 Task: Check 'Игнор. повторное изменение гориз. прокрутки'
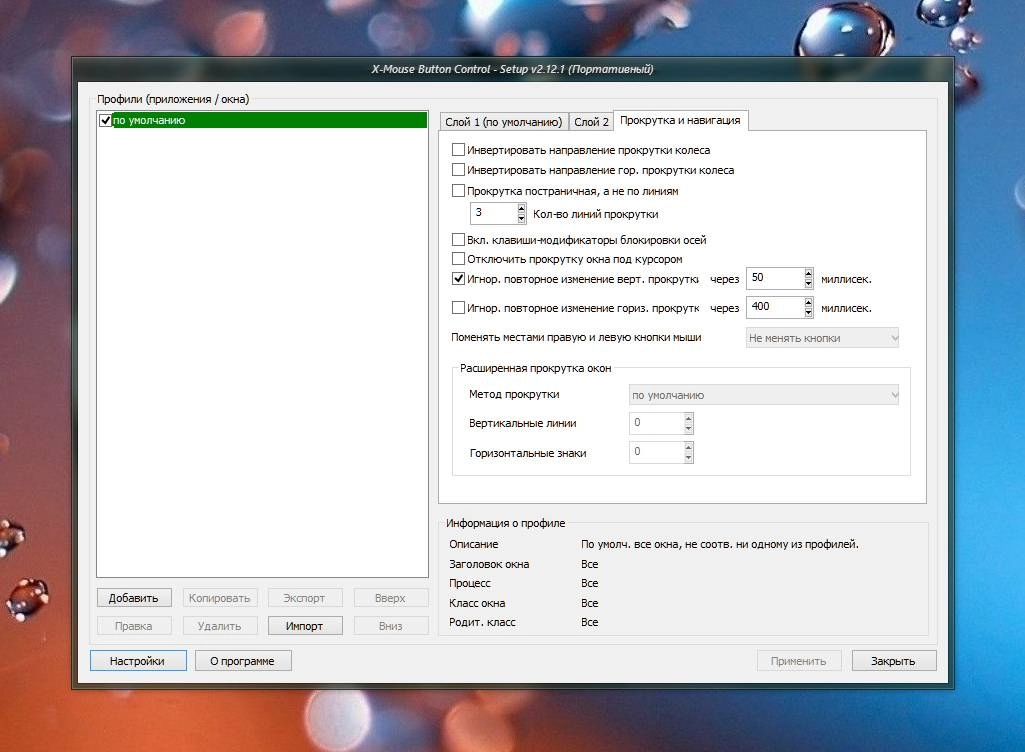(458, 307)
